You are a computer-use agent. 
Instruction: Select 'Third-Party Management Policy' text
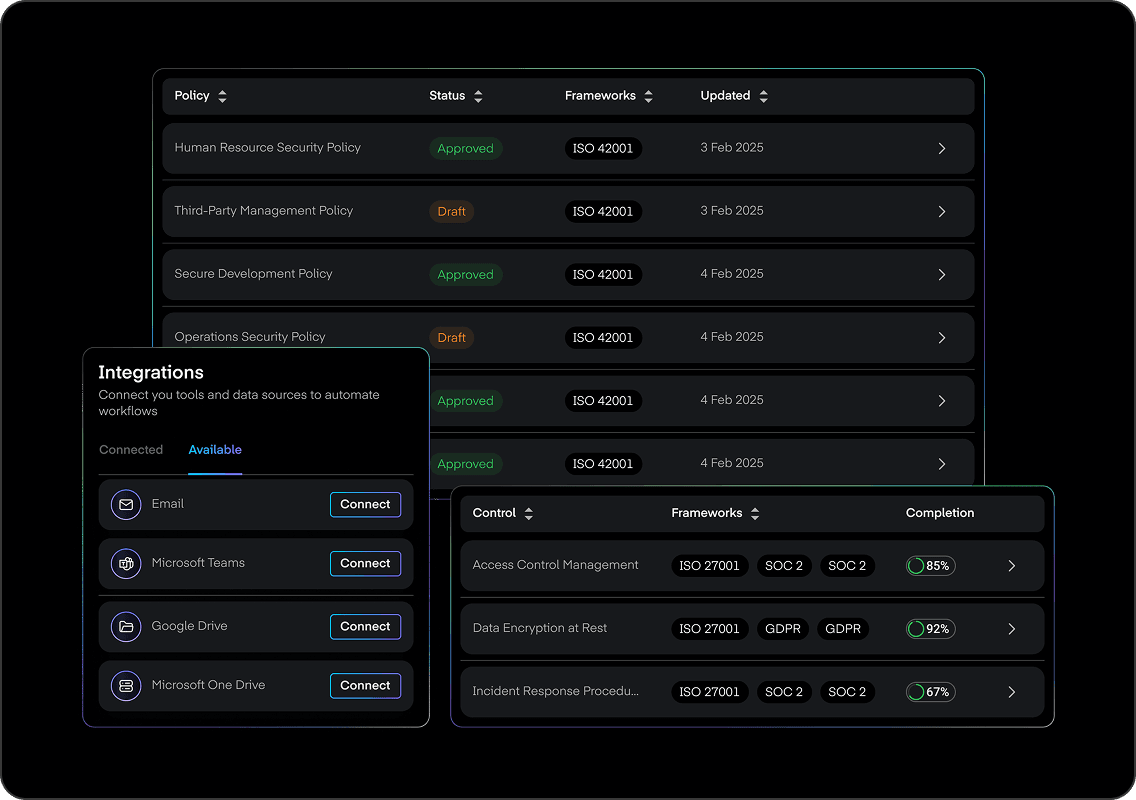coord(264,211)
